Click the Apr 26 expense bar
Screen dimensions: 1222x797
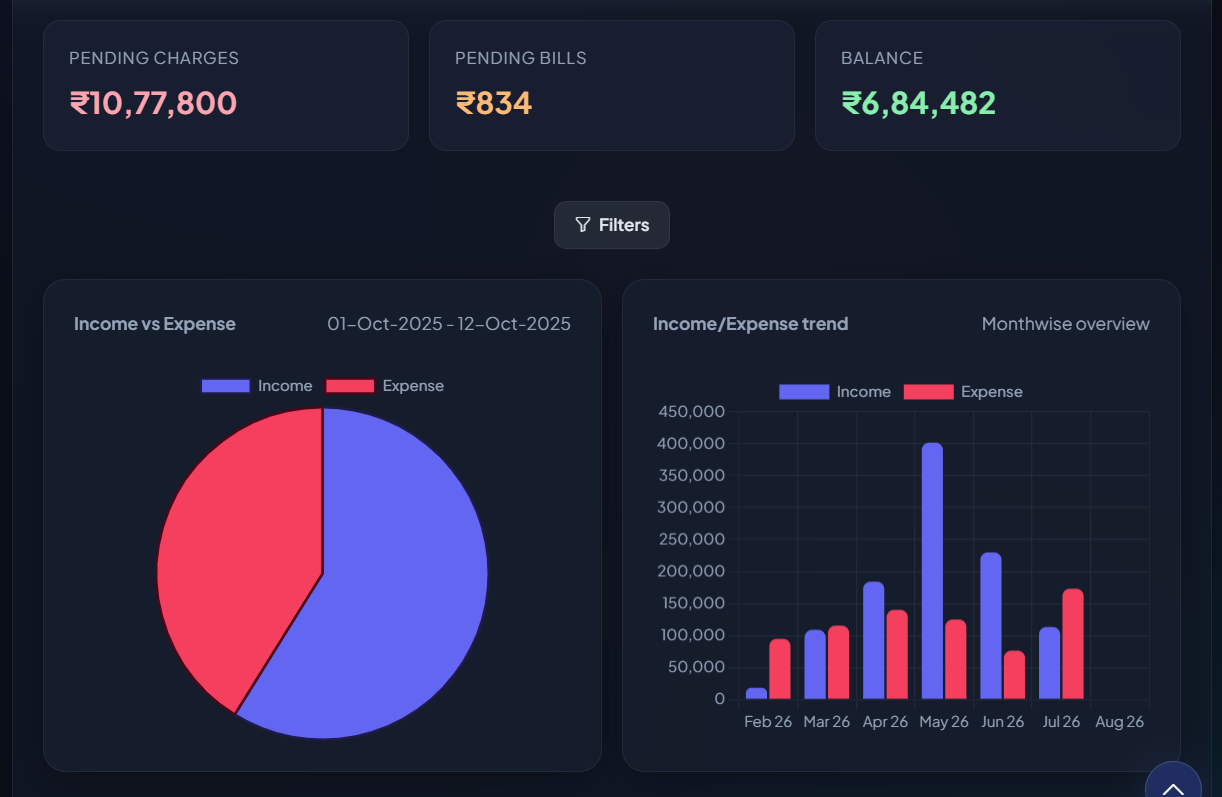(x=897, y=654)
